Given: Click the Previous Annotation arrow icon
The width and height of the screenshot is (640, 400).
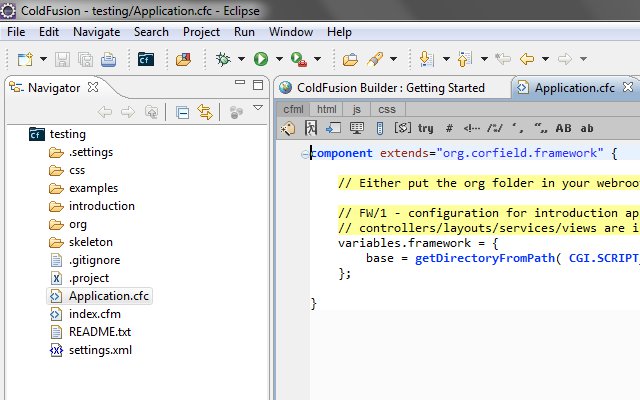Looking at the screenshot, I should [464, 59].
